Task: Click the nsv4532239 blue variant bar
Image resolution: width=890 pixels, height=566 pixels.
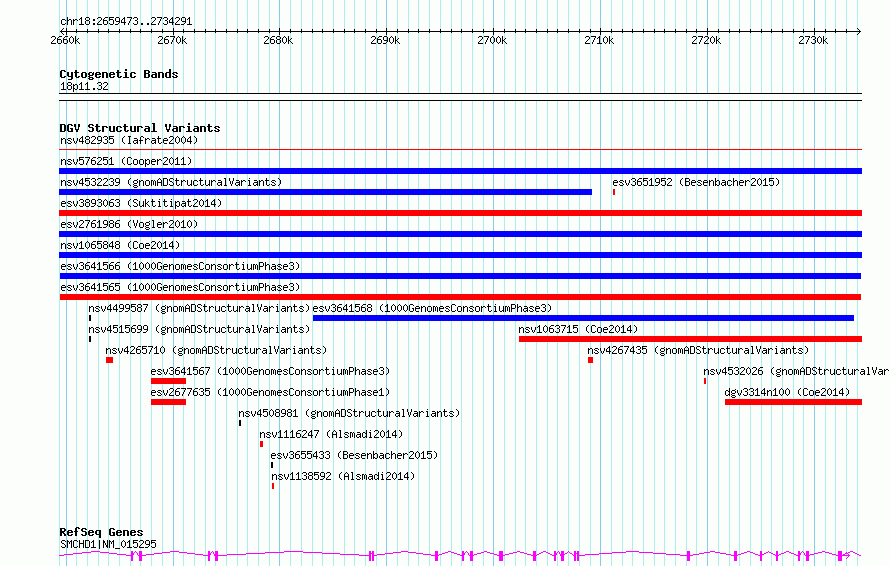Action: click(325, 192)
